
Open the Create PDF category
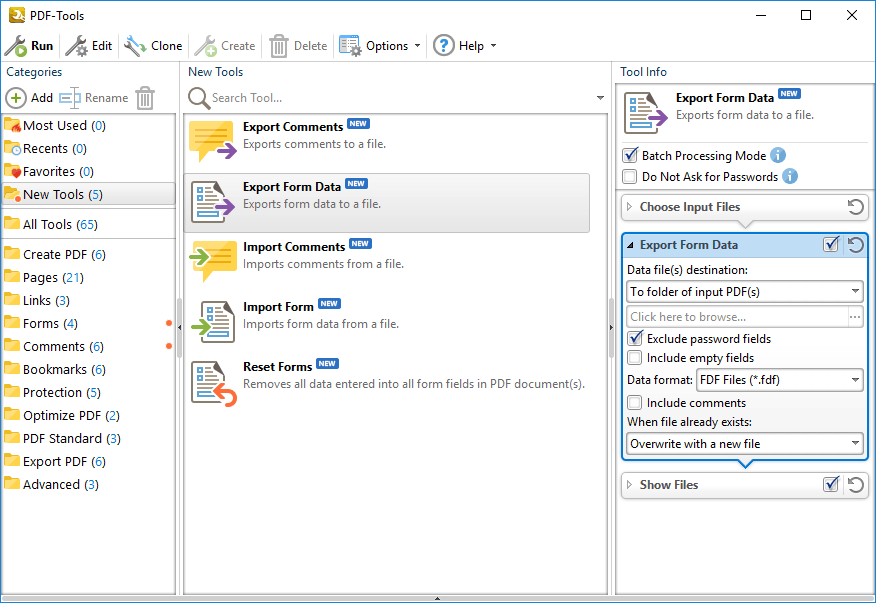click(x=88, y=254)
